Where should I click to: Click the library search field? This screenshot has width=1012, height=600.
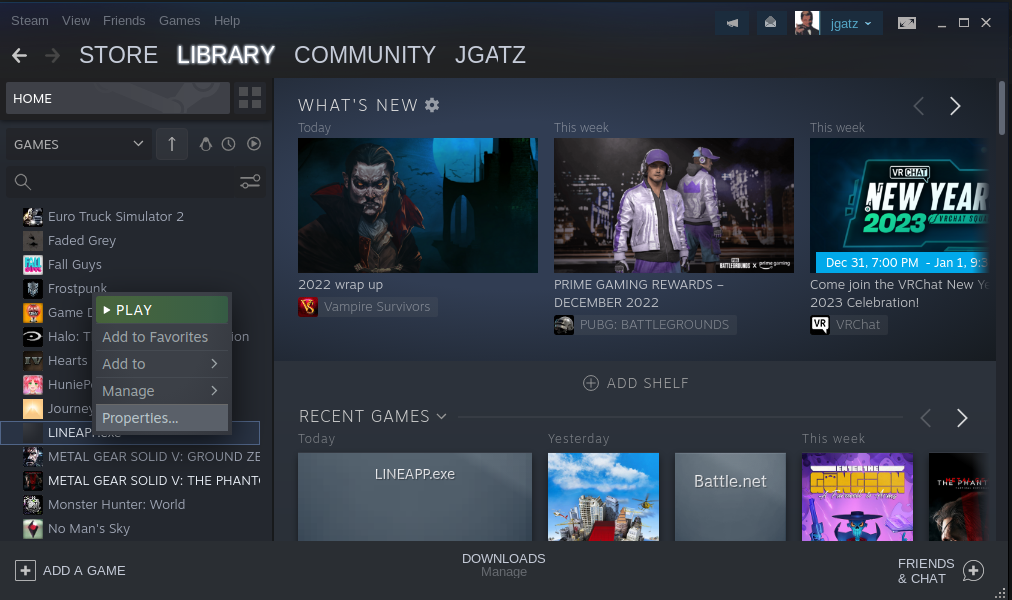pos(123,182)
